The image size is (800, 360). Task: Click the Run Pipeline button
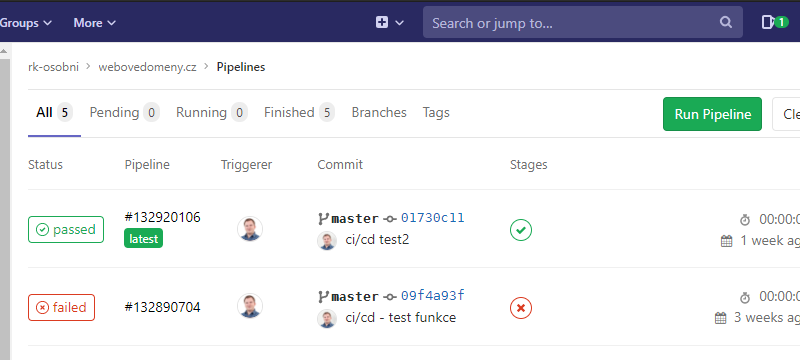click(712, 114)
